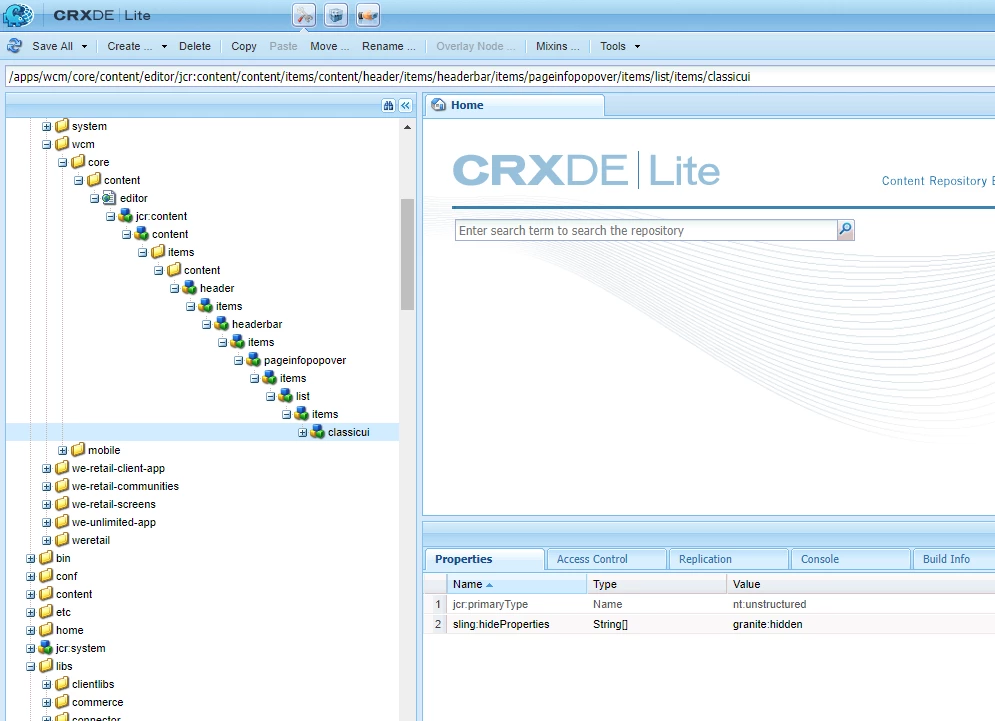This screenshot has height=721, width=995.
Task: Expand the we-retail-client-app folder
Action: (46, 468)
